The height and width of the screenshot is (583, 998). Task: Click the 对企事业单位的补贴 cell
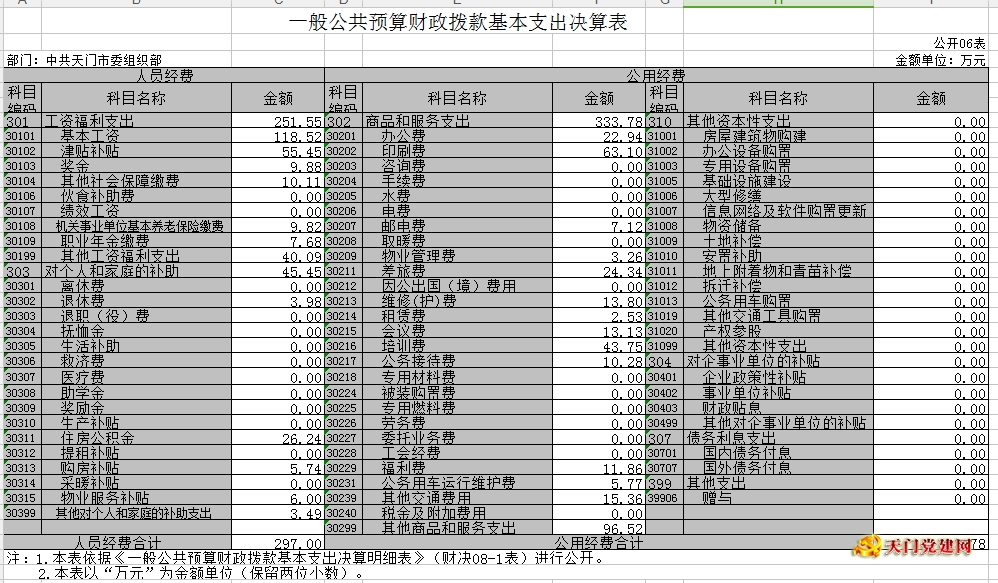778,361
